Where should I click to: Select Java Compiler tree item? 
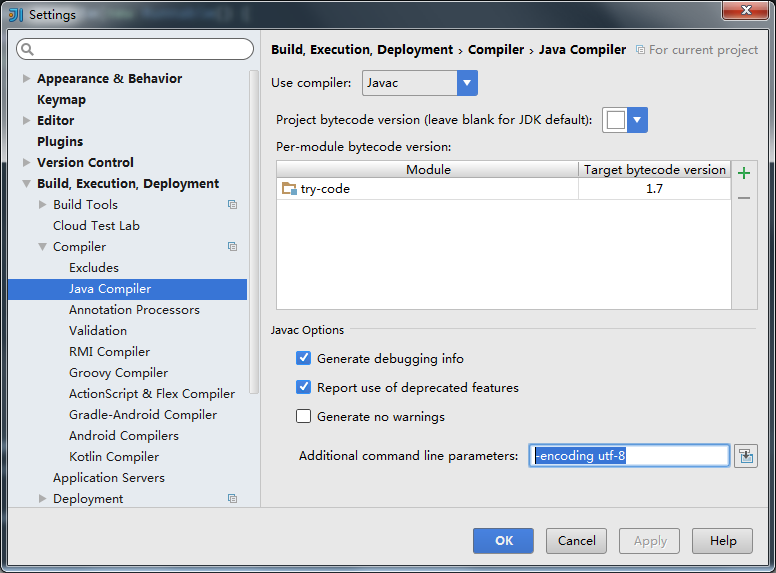(x=128, y=289)
